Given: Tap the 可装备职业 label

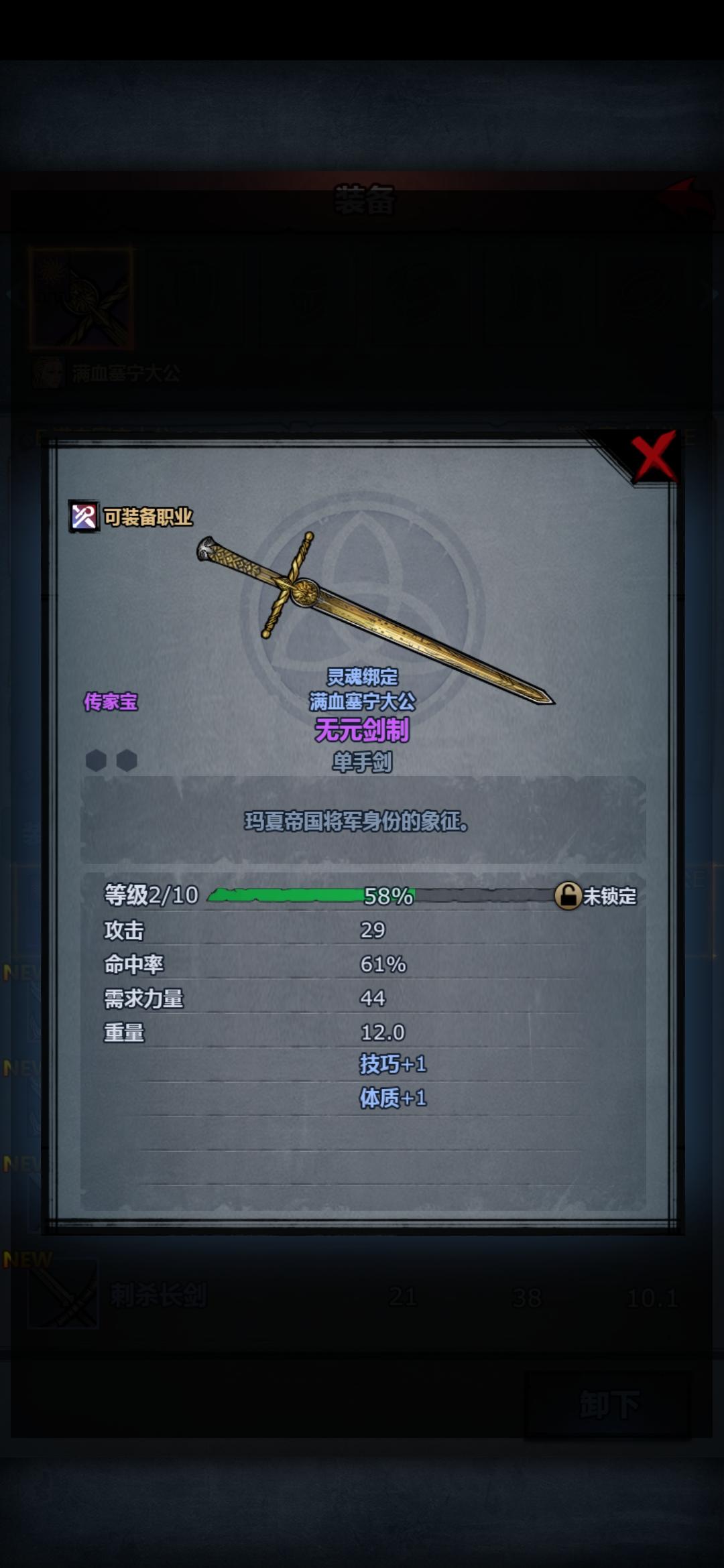Looking at the screenshot, I should point(148,517).
